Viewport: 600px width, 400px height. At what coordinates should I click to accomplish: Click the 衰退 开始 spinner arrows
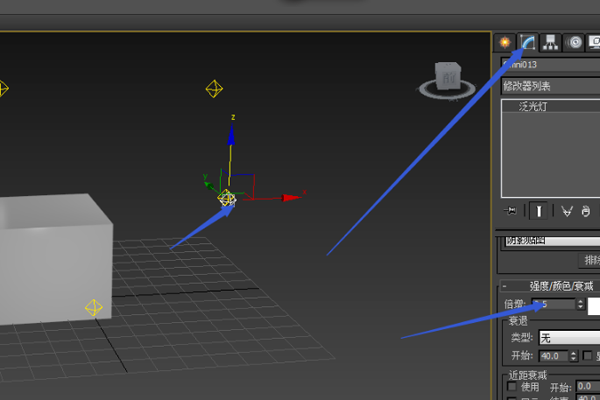573,356
